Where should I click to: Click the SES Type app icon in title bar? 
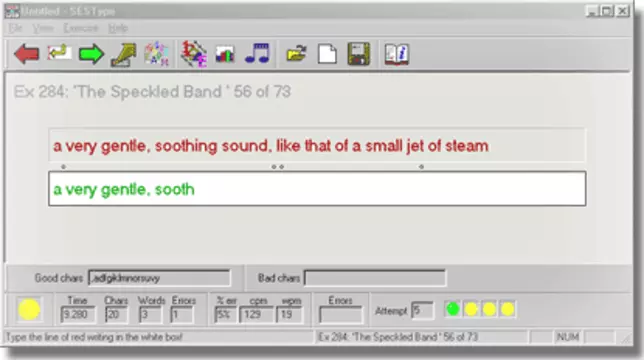point(12,11)
